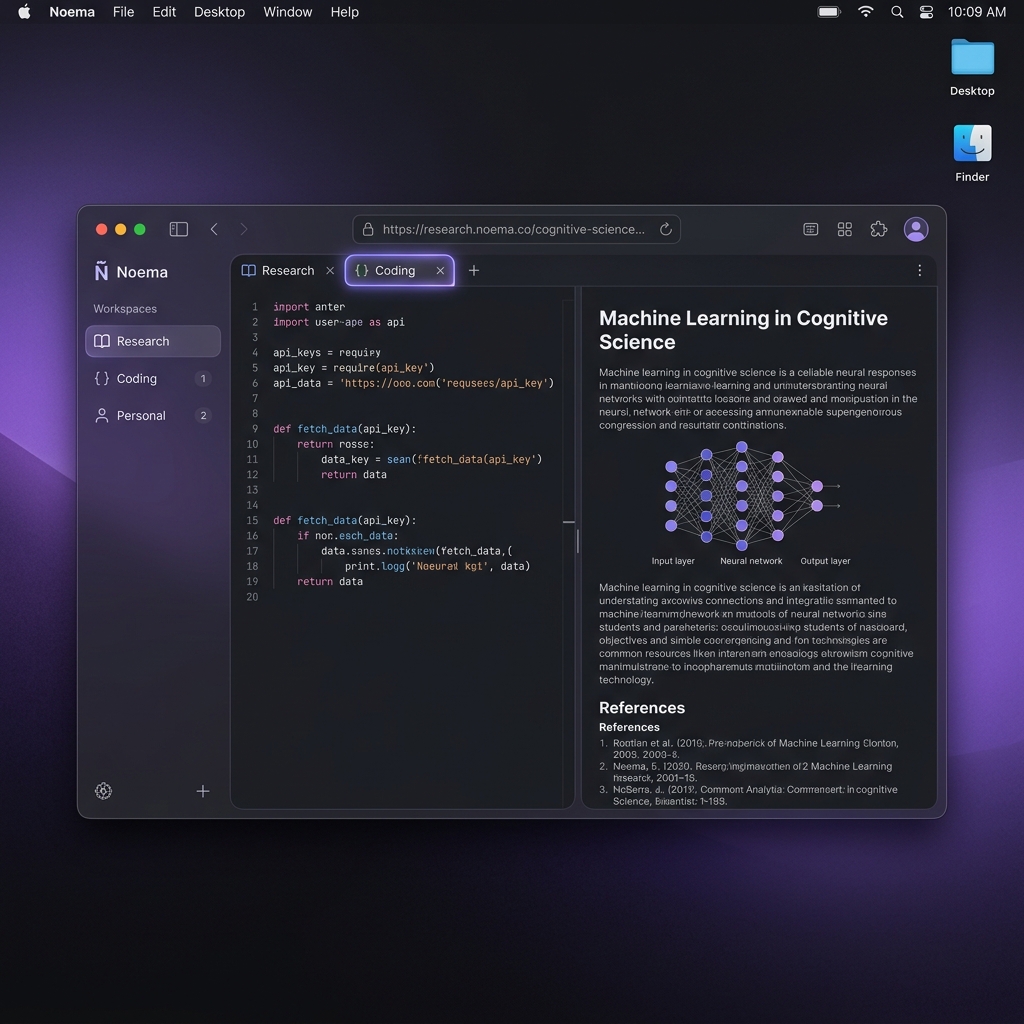
Task: Click the Personal workspace badge count
Action: [203, 415]
